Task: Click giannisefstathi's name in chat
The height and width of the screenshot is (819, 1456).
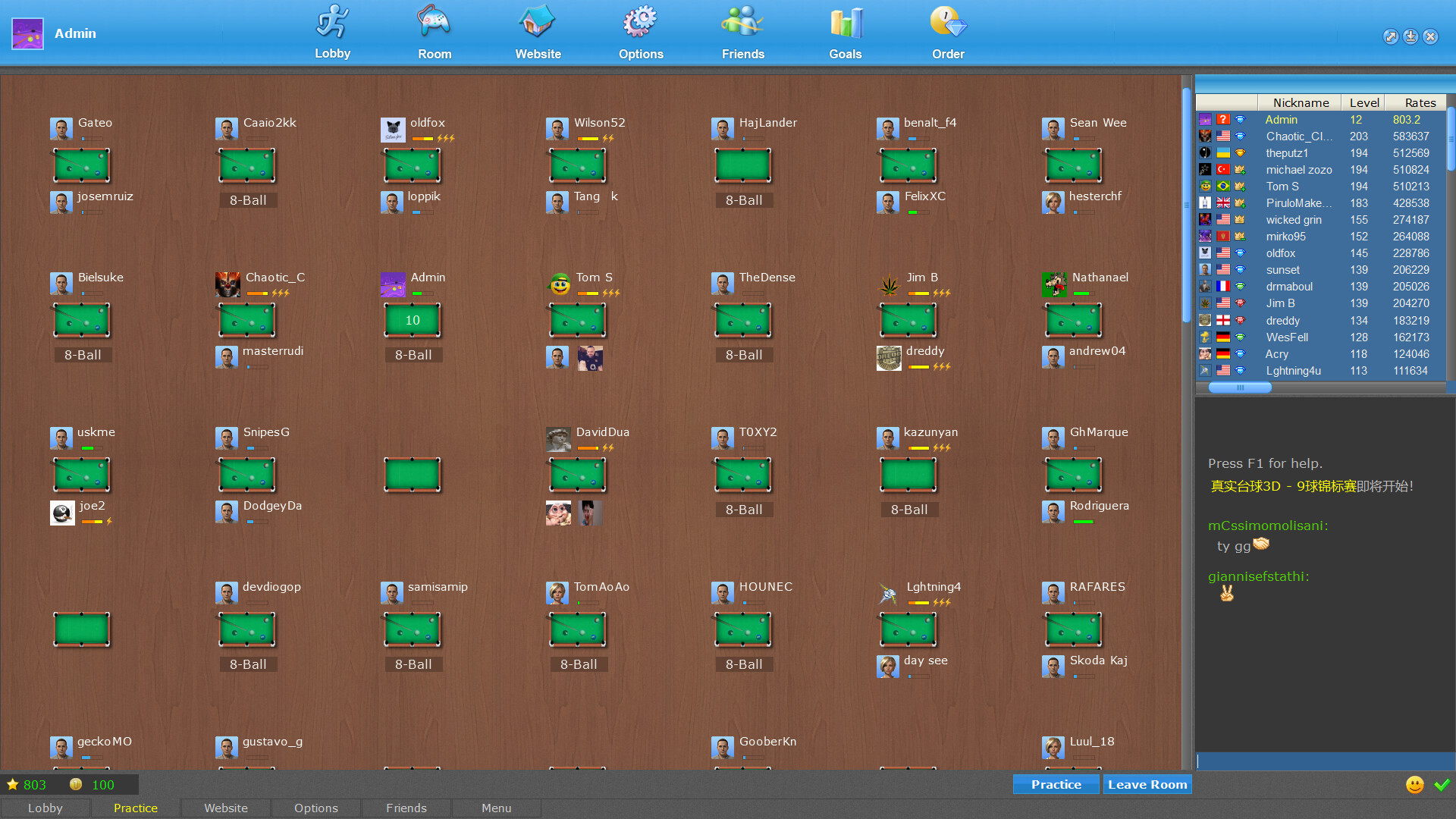Action: pyautogui.click(x=1259, y=576)
